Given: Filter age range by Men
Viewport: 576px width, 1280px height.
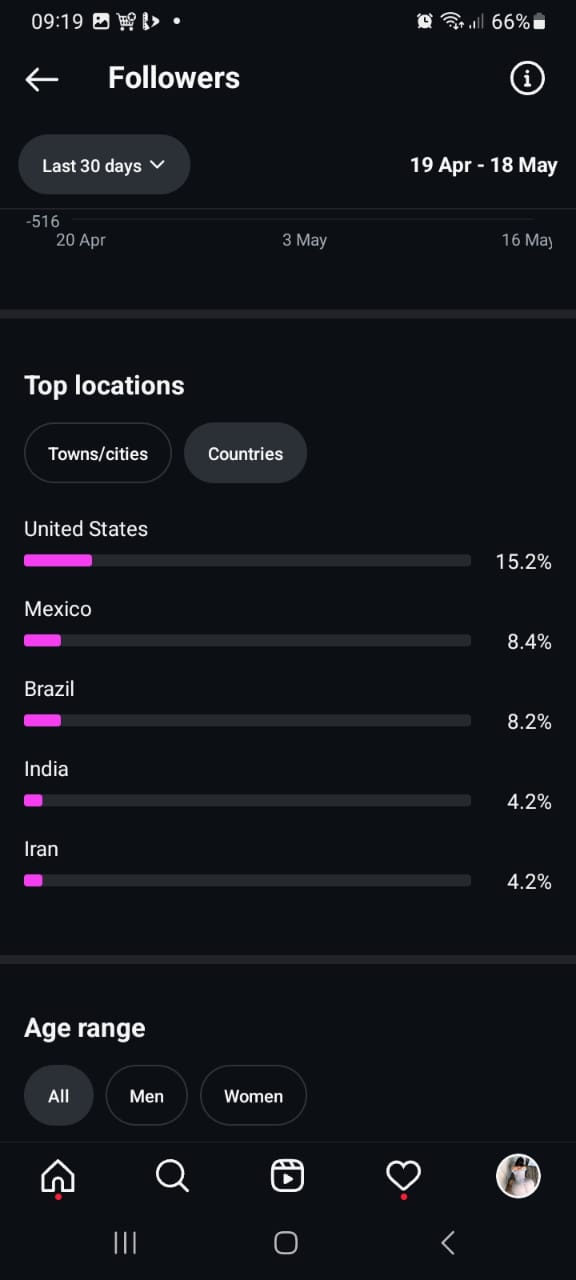Looking at the screenshot, I should coord(147,1096).
